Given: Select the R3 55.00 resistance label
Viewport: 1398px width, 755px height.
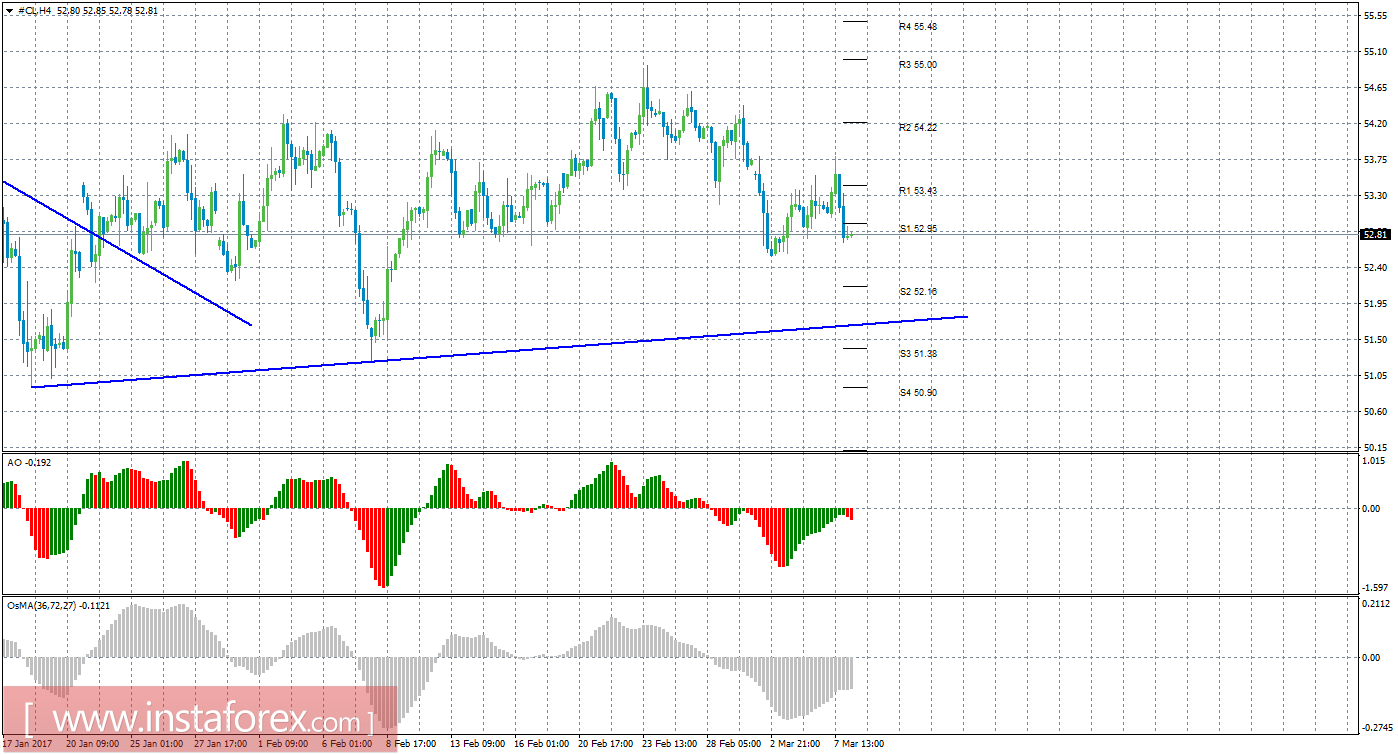Looking at the screenshot, I should point(917,65).
